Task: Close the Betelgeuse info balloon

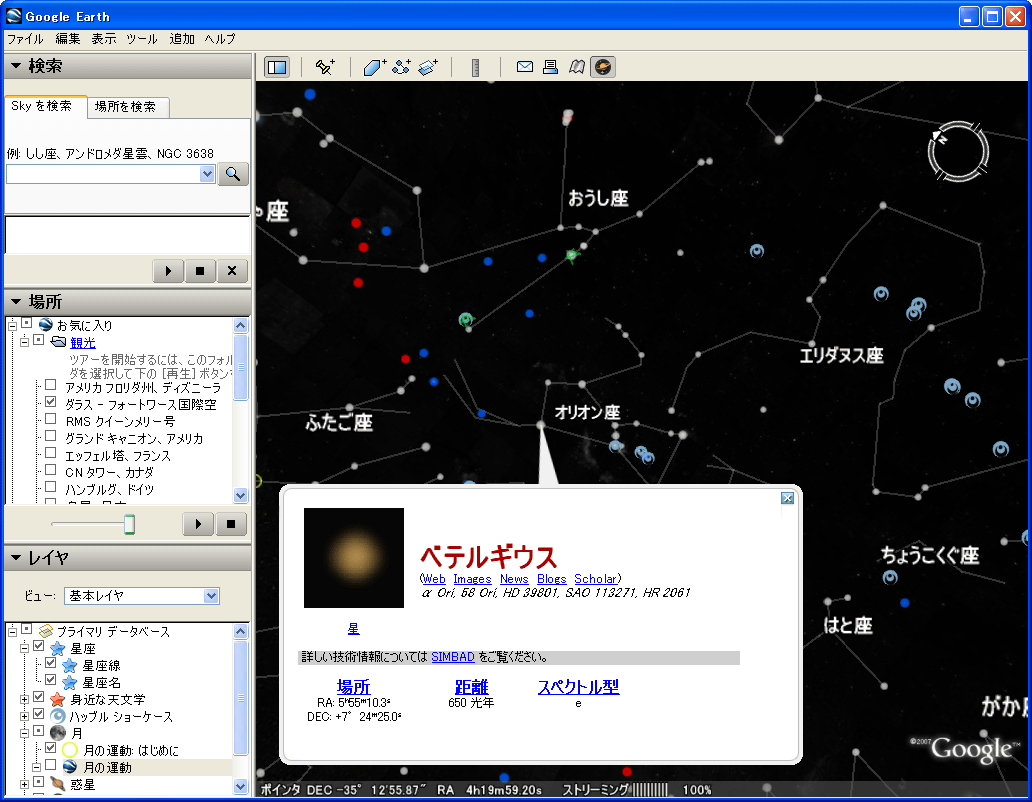Action: 787,498
